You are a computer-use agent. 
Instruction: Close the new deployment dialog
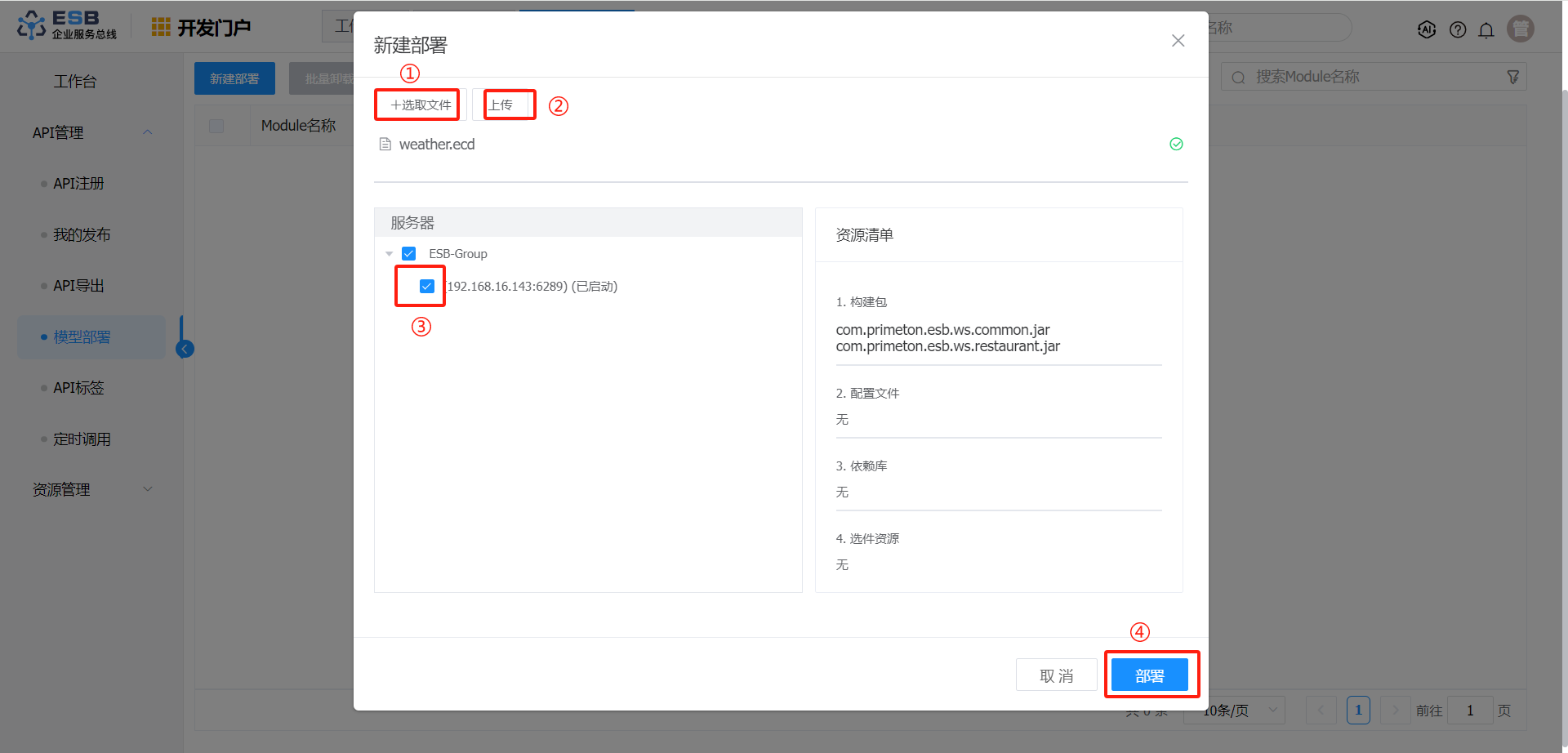click(1178, 41)
